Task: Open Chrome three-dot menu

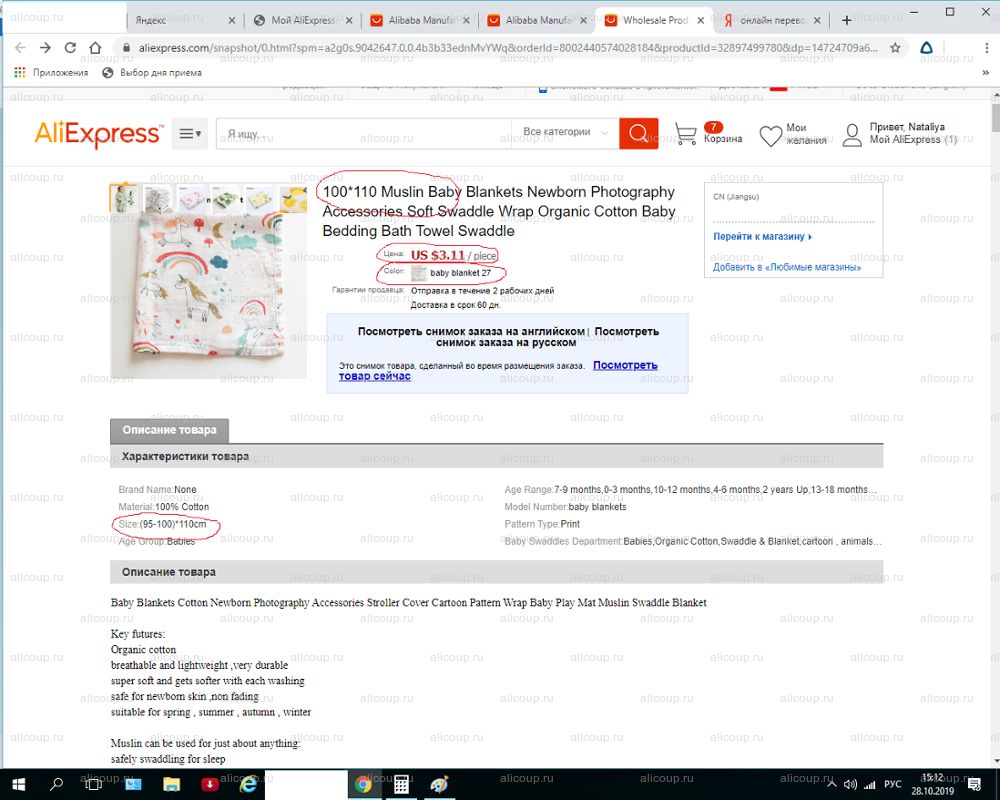Action: point(987,48)
